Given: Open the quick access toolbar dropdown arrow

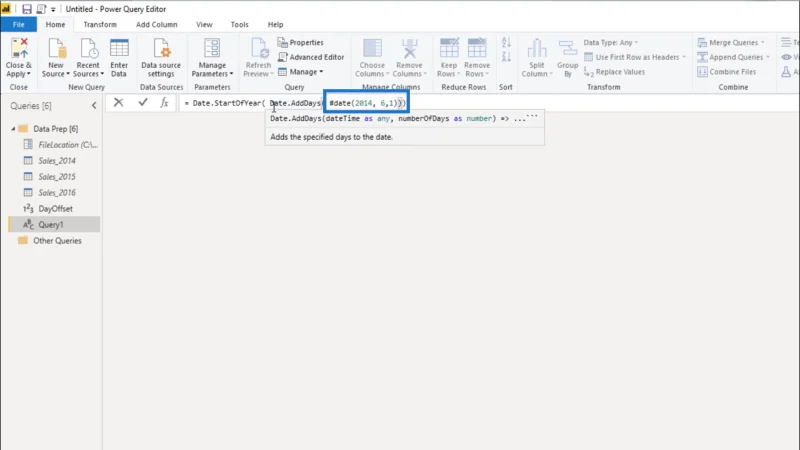Looking at the screenshot, I should 53,9.
